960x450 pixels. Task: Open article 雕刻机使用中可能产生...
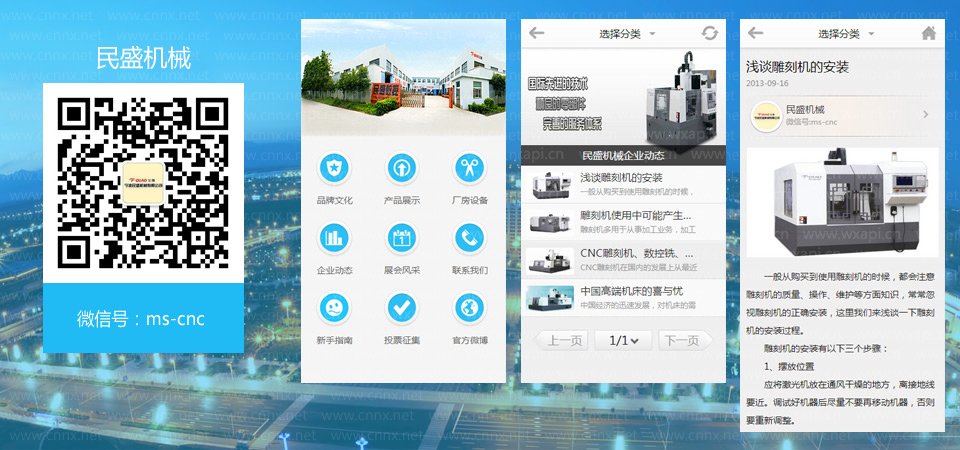(x=623, y=222)
